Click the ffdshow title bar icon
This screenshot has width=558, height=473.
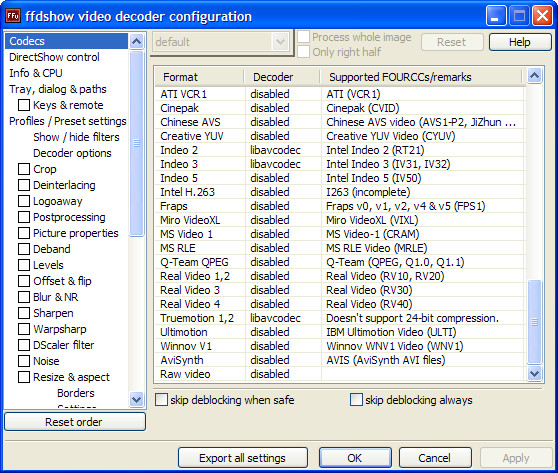[13, 16]
